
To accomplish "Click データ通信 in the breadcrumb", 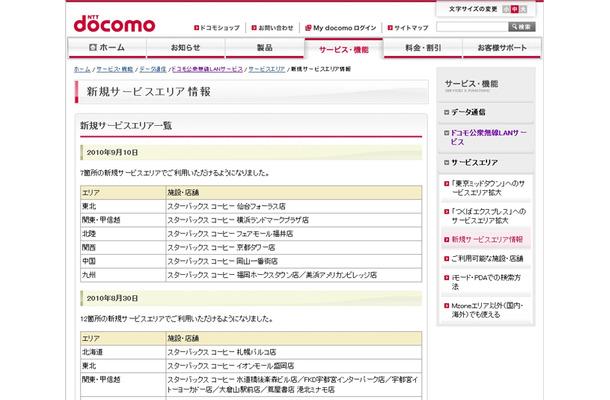I will [x=152, y=69].
